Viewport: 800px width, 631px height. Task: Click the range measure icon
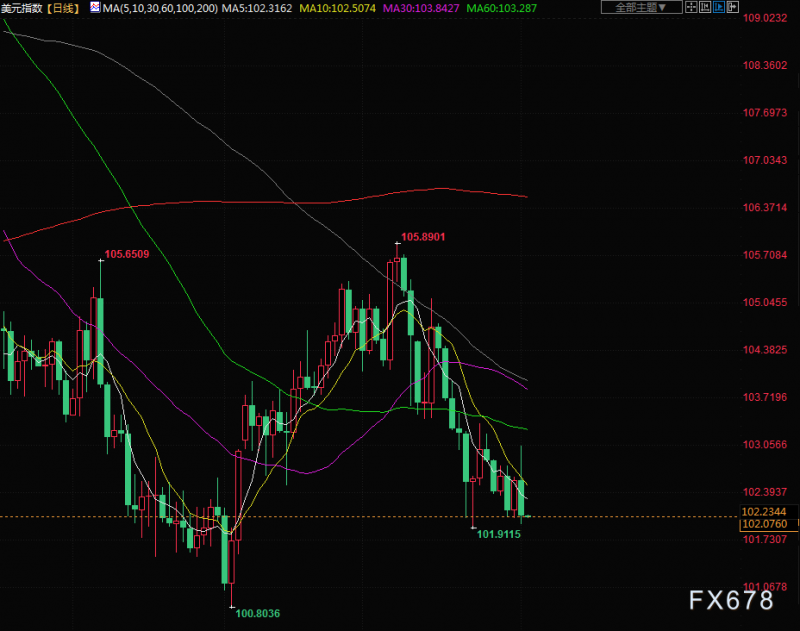(705, 7)
